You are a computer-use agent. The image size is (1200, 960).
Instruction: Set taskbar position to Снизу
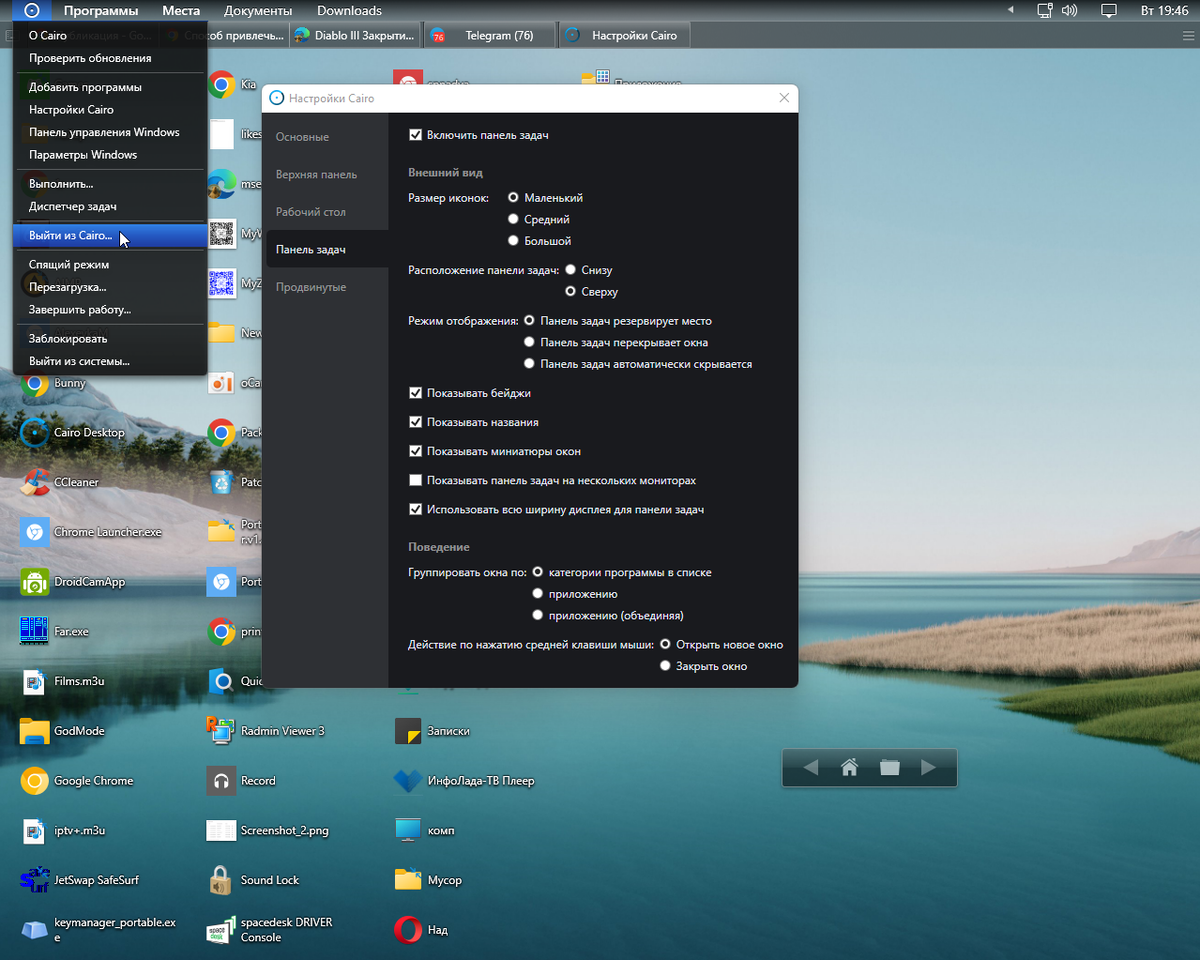tap(571, 270)
